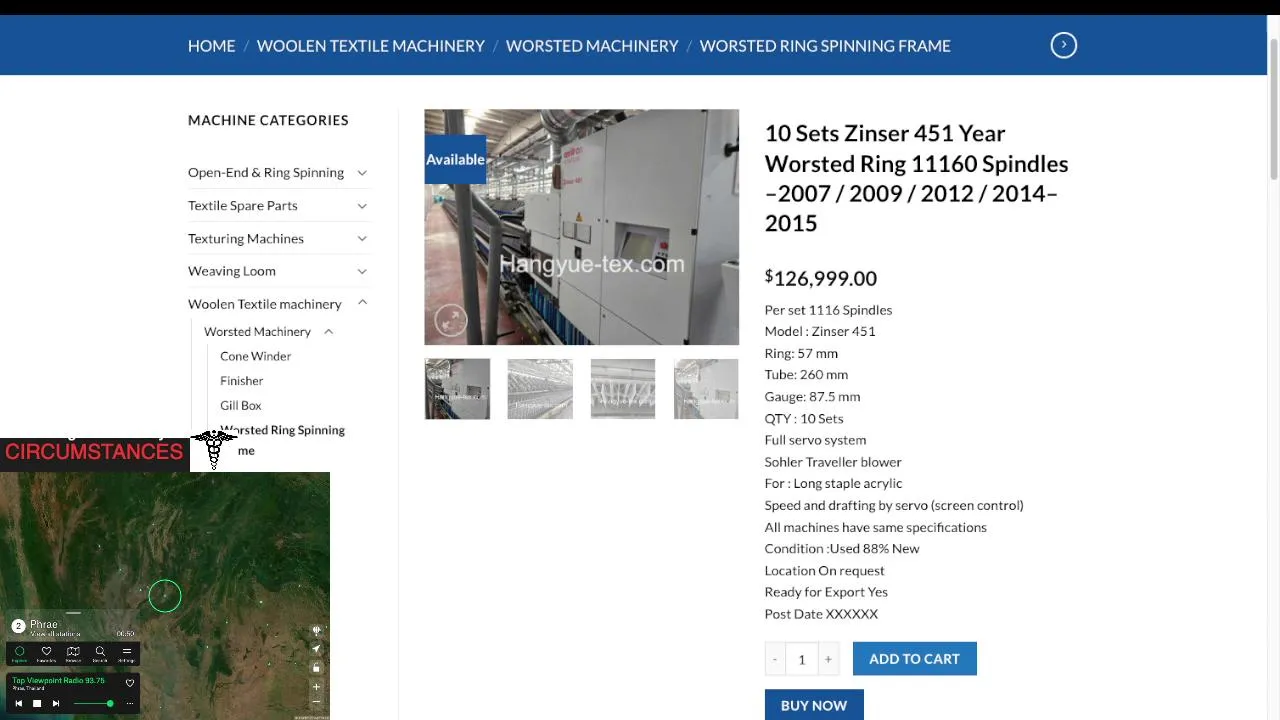Open Weaving Loom category link
Screen dimensions: 1280x720
[232, 271]
